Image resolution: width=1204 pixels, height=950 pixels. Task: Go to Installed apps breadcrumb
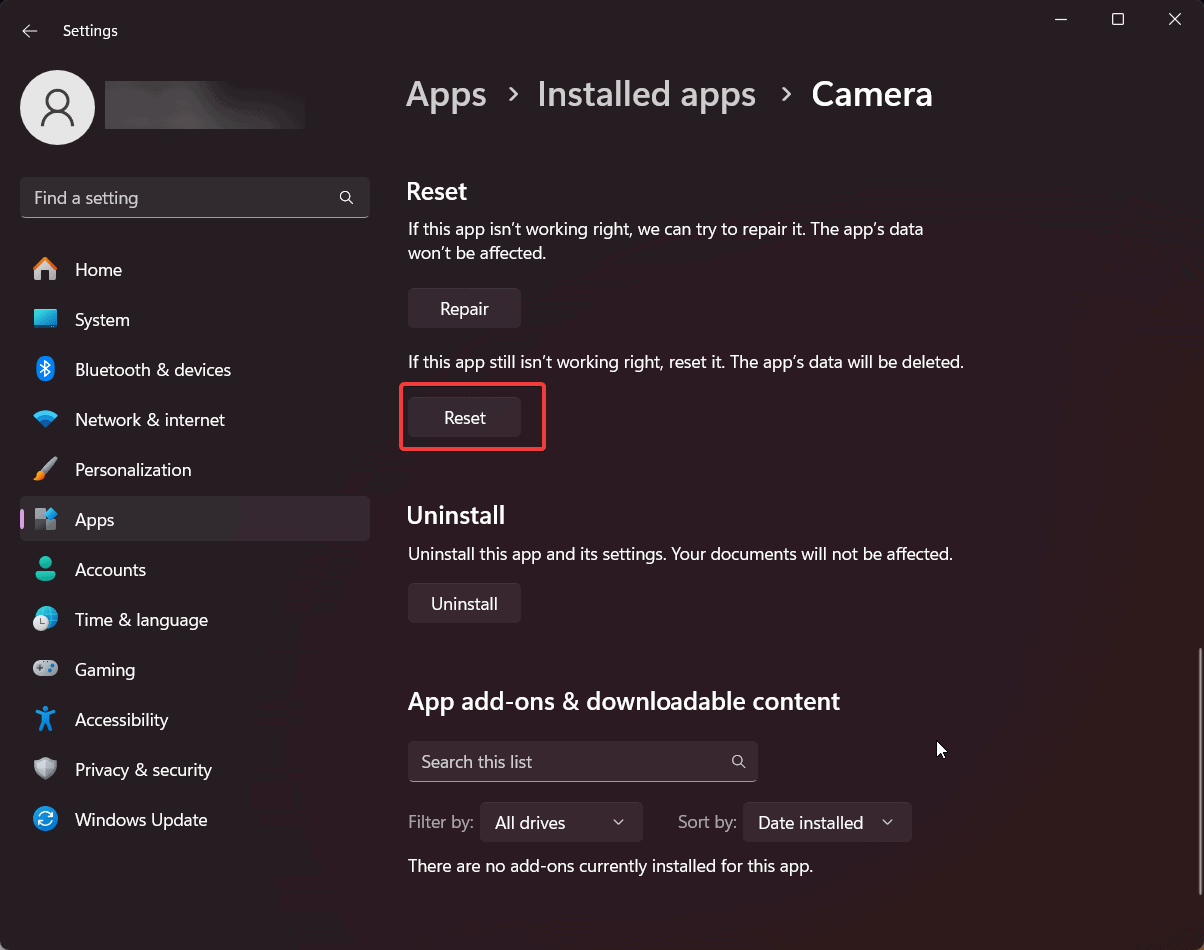646,94
